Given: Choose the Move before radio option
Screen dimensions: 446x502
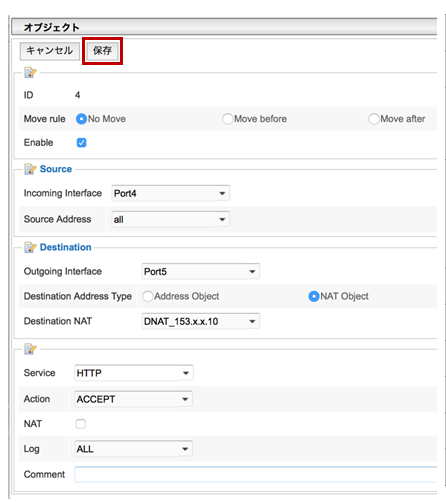Looking at the screenshot, I should tap(227, 119).
